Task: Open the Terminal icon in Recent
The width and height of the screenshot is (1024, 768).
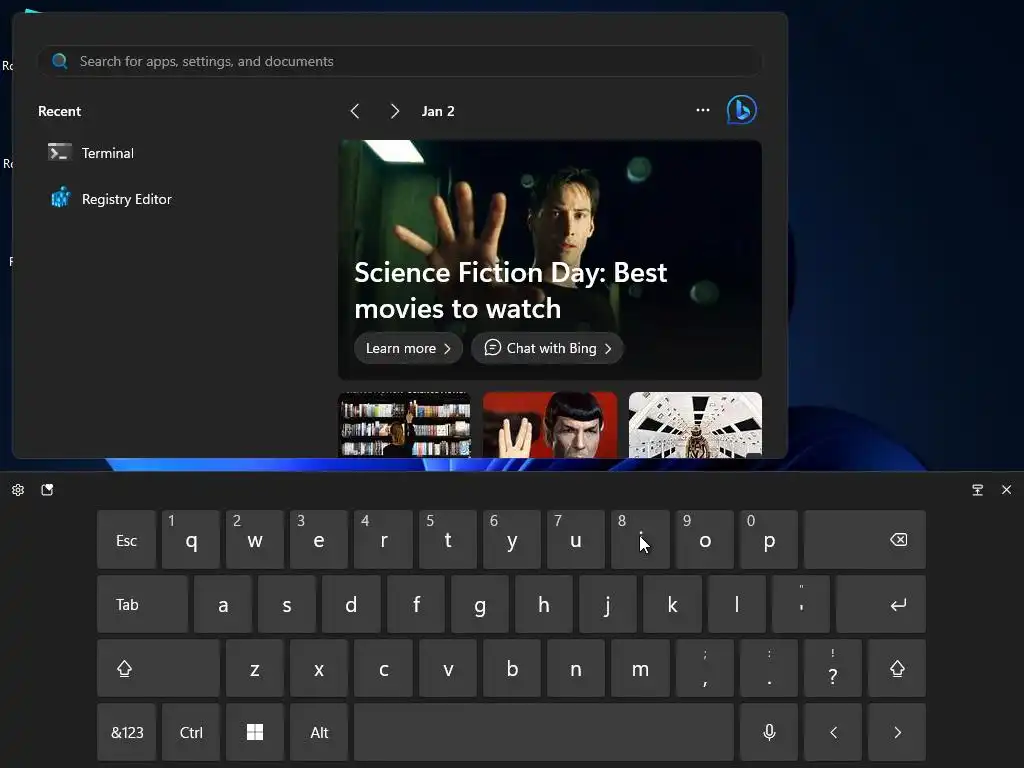Action: click(59, 152)
